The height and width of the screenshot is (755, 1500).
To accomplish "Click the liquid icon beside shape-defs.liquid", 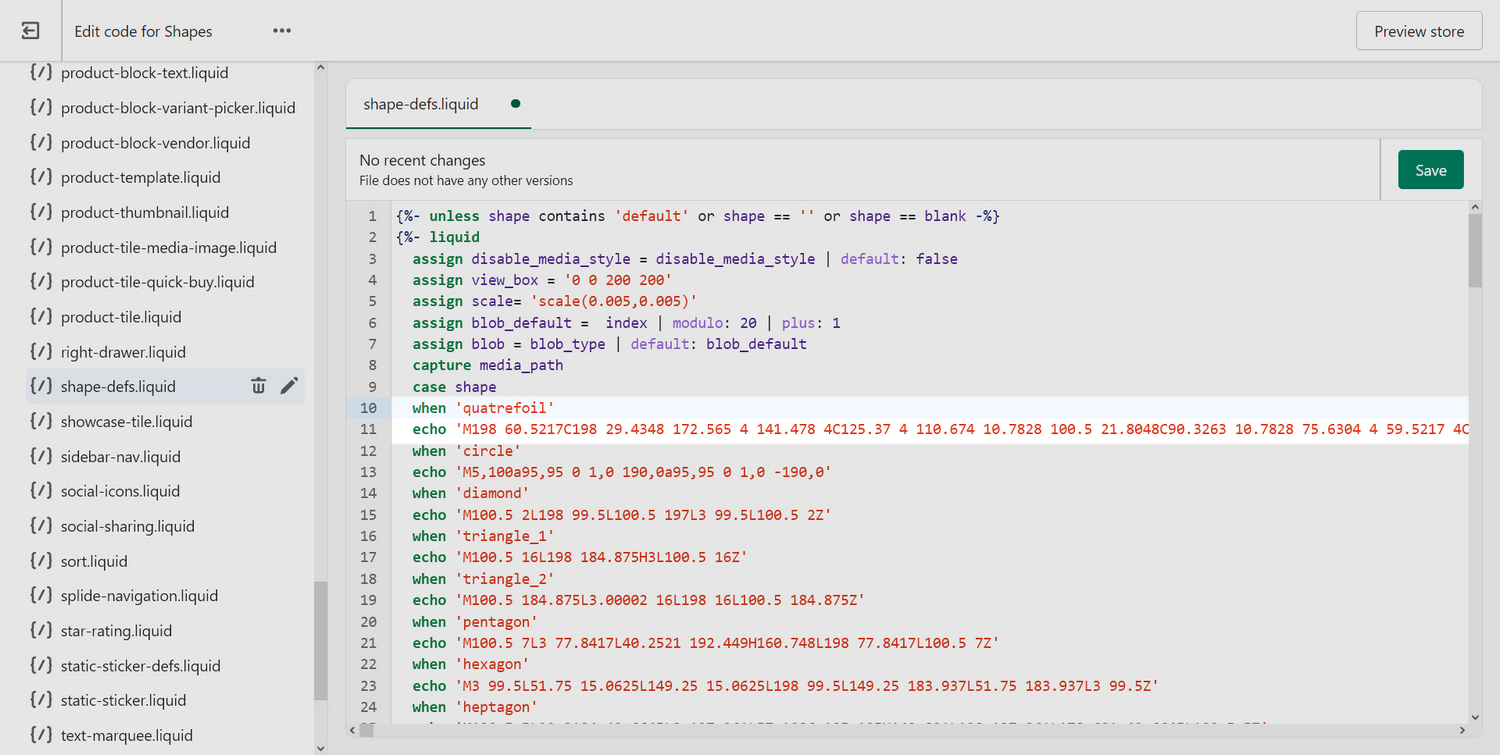I will (41, 386).
